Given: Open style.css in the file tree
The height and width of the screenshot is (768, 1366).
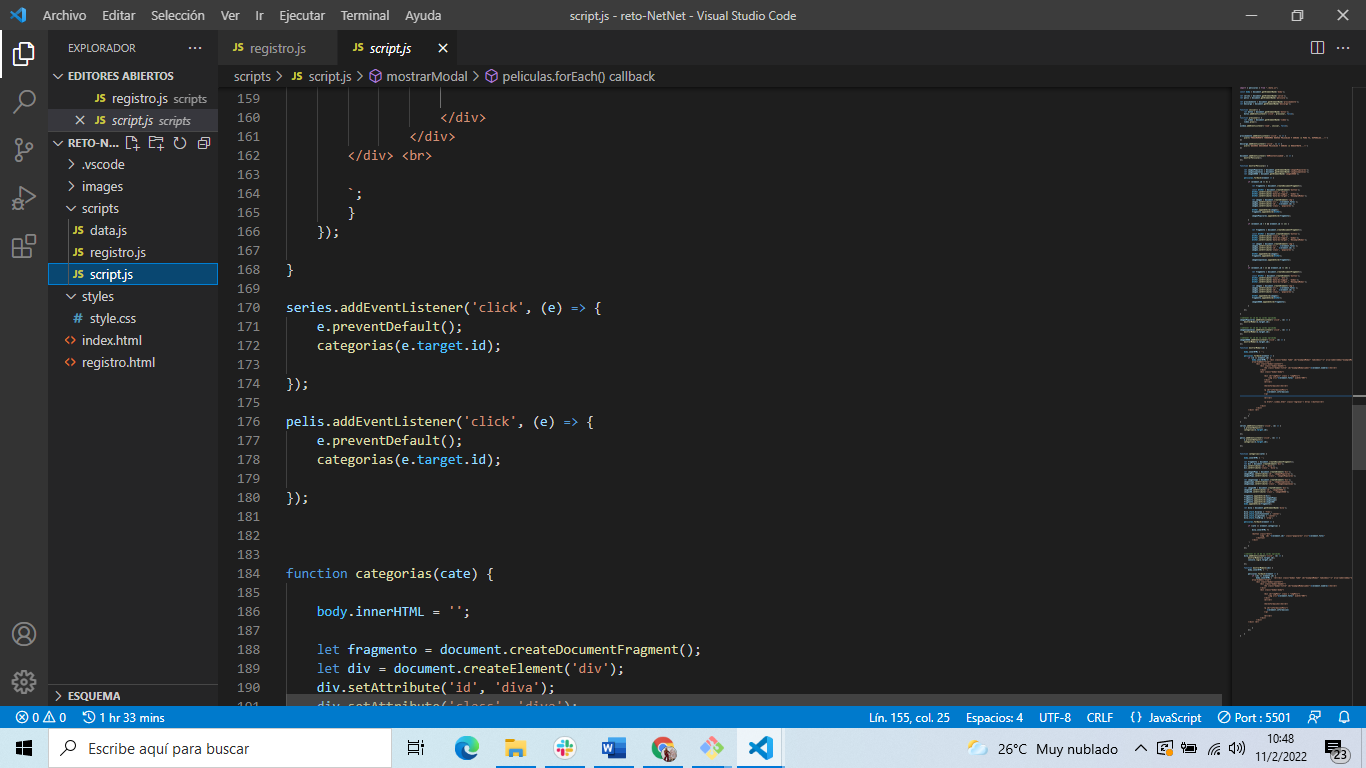Looking at the screenshot, I should 133,319.
